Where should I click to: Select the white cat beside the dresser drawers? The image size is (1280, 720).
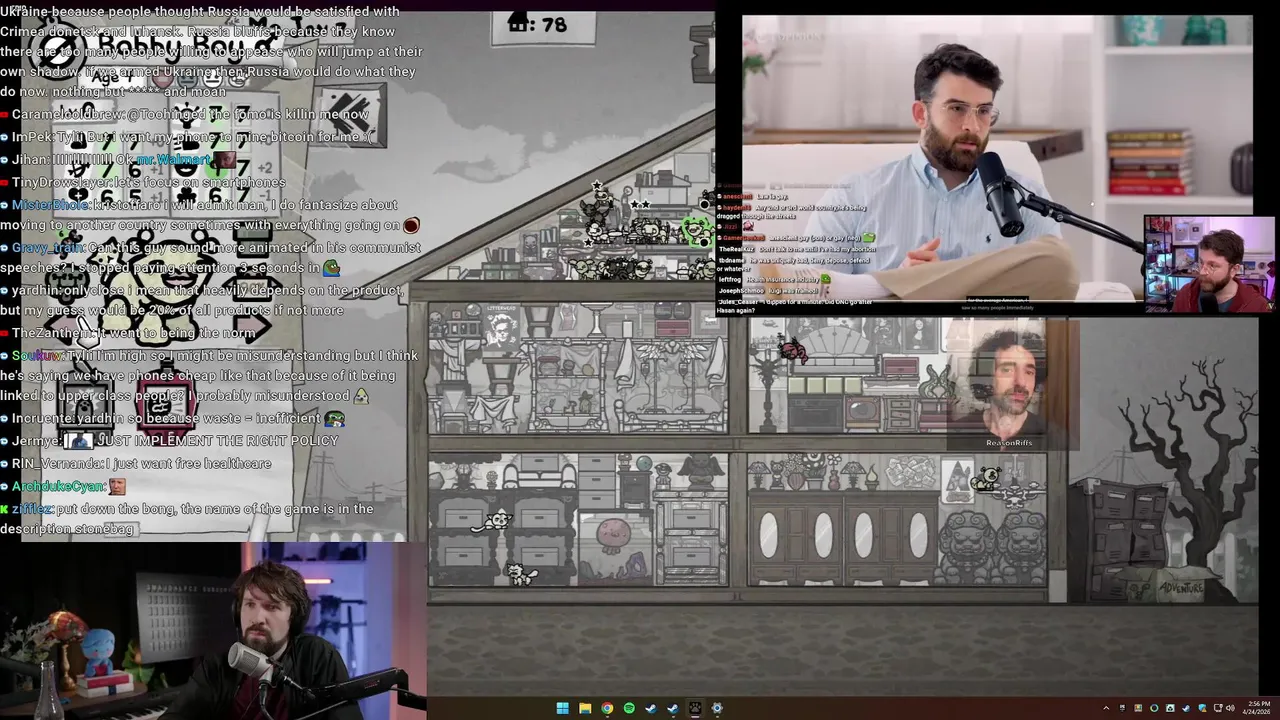click(x=495, y=520)
